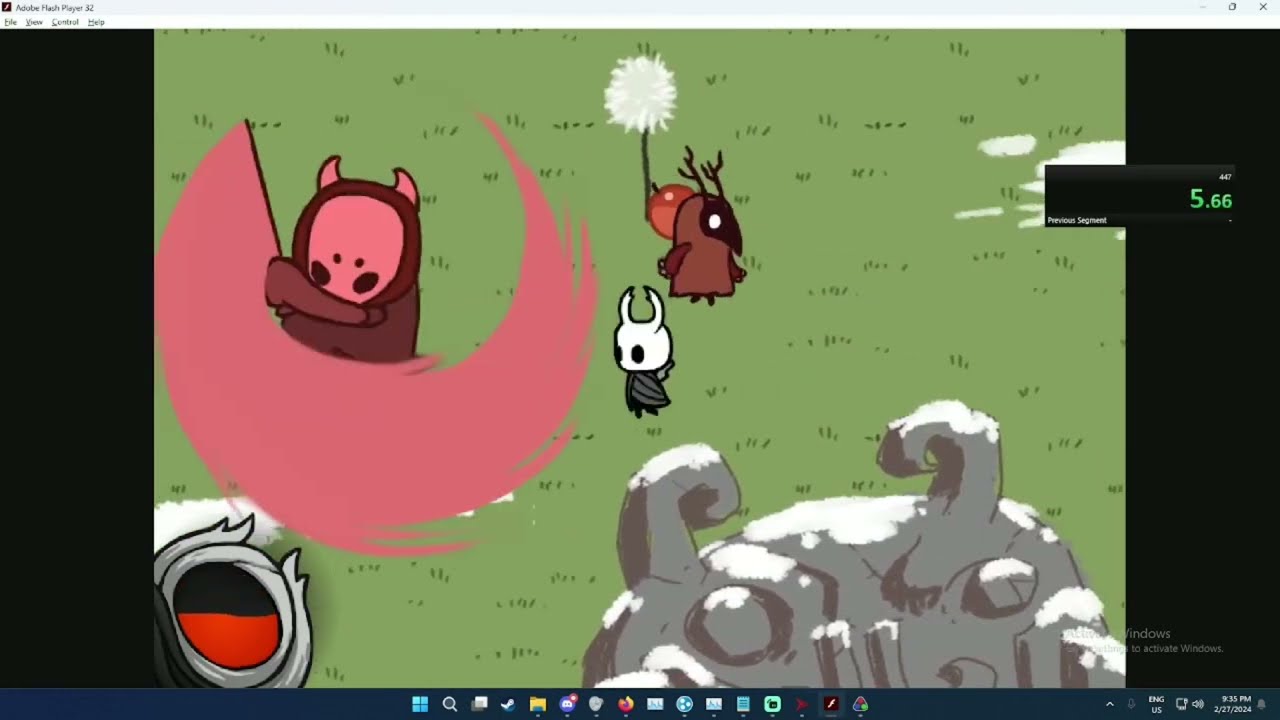Open taskbar Search
This screenshot has height=720, width=1280.
click(450, 704)
